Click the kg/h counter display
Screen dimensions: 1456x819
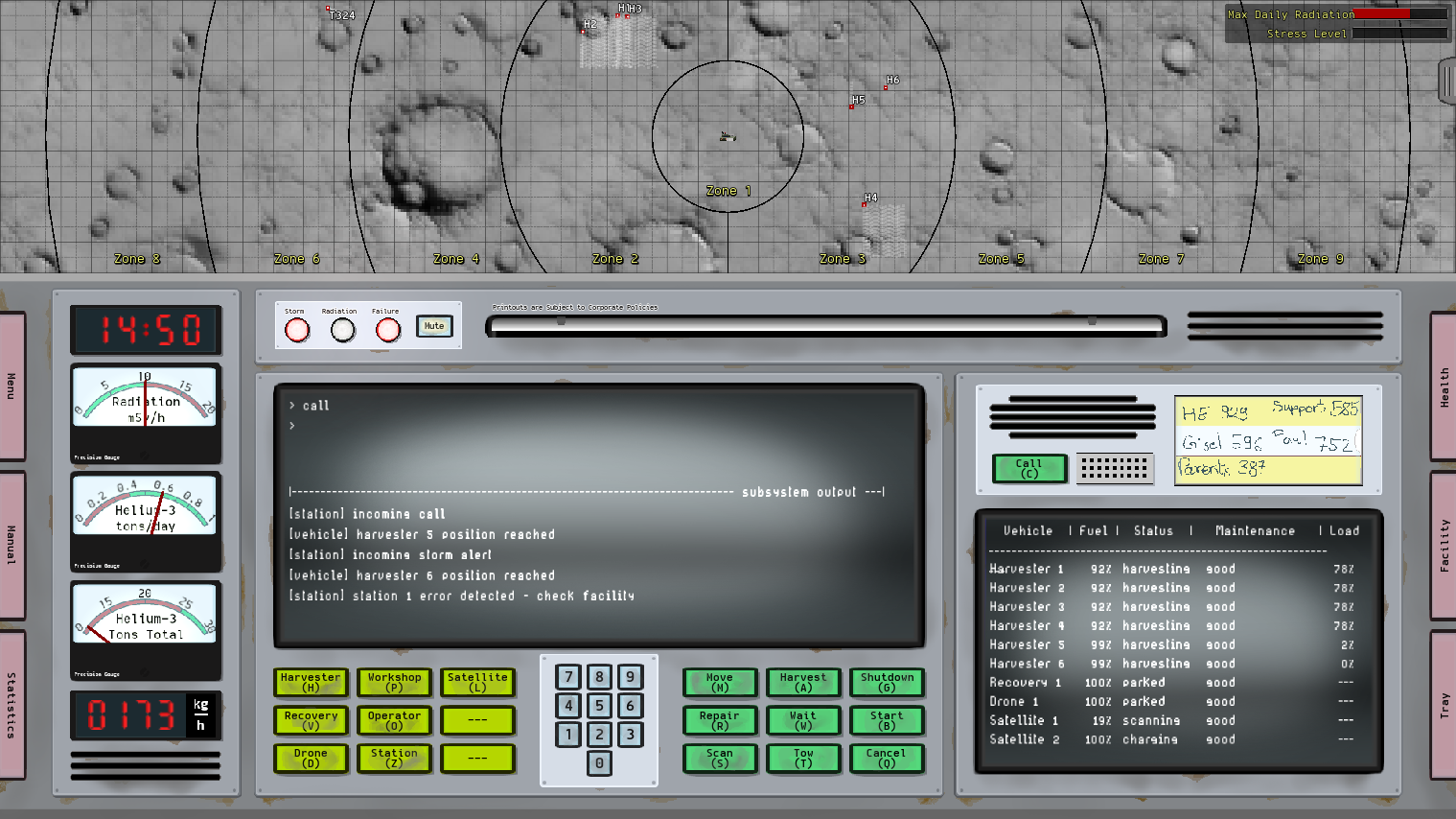click(x=146, y=715)
